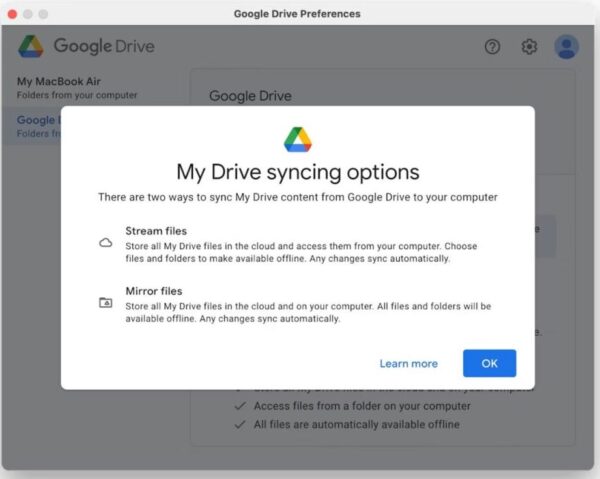Click 'All files are automatically available offline' text
Screen dimensions: 600x479
tap(357, 424)
